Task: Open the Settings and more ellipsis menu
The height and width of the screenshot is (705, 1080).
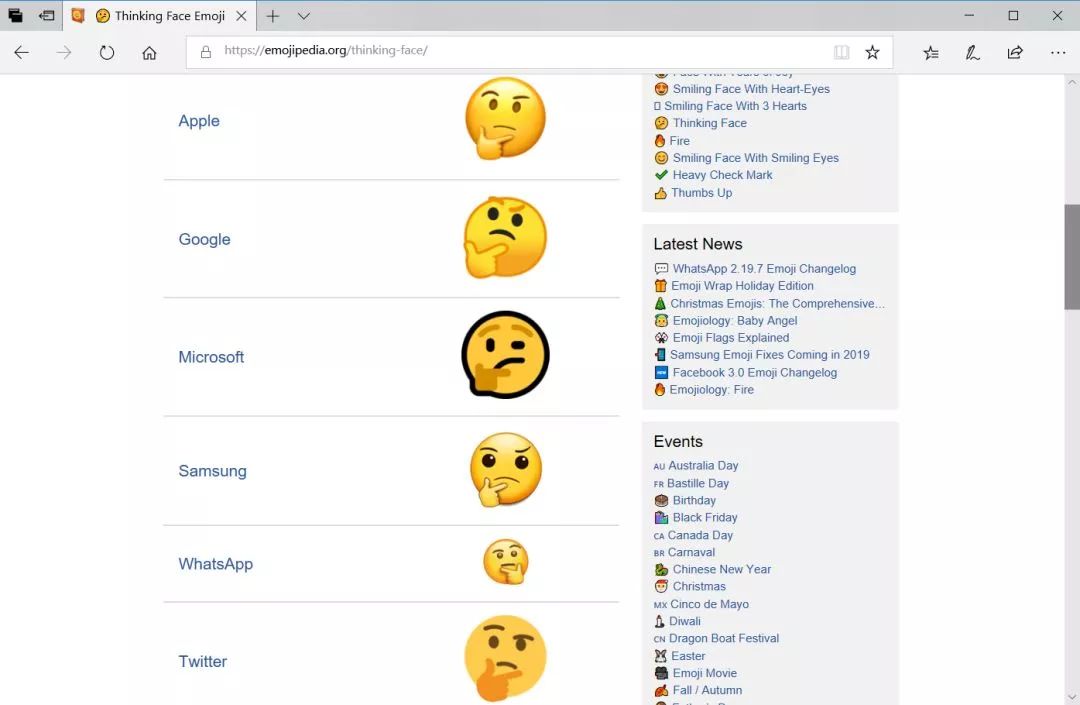Action: [x=1057, y=52]
